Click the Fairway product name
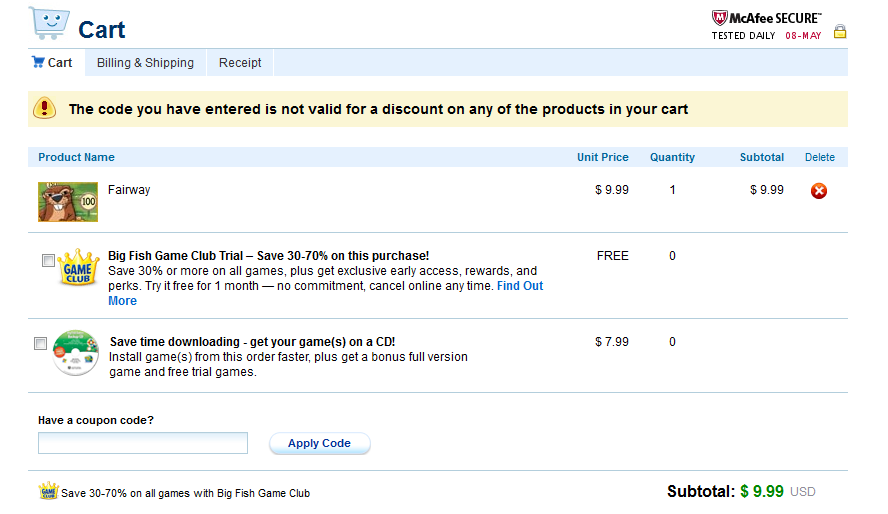This screenshot has height=514, width=888. 129,190
